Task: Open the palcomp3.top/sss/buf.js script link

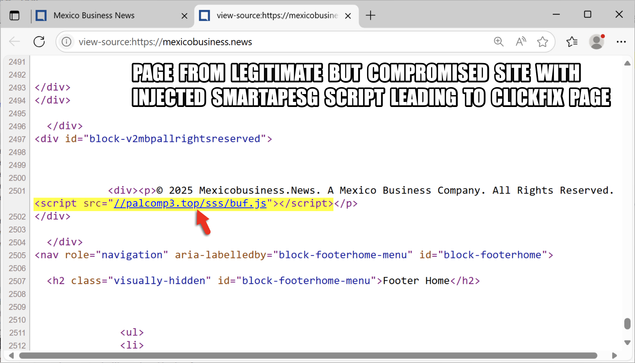Action: [x=190, y=203]
